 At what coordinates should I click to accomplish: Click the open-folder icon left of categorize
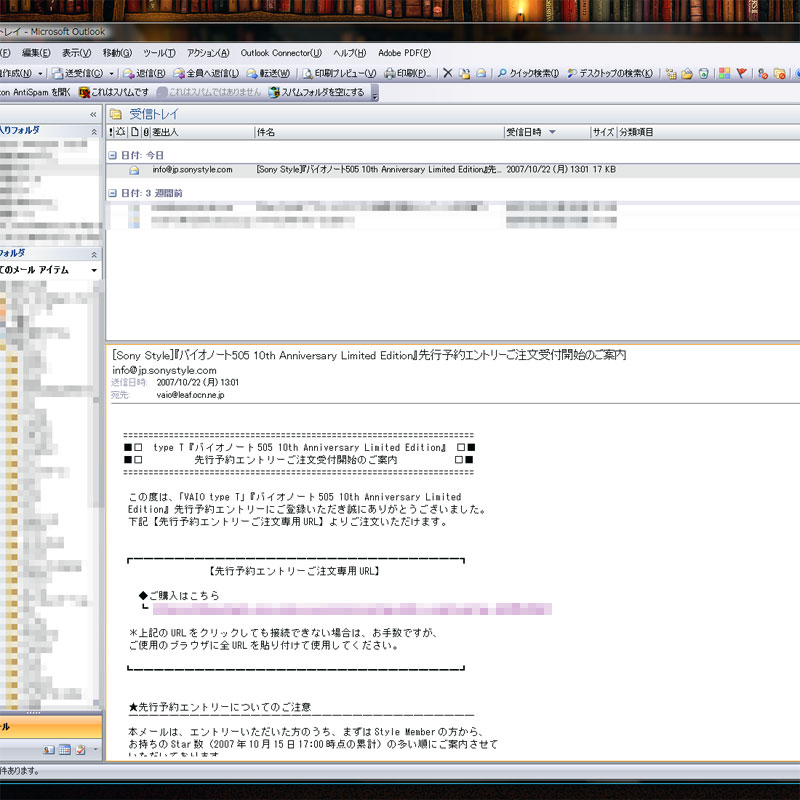687,73
